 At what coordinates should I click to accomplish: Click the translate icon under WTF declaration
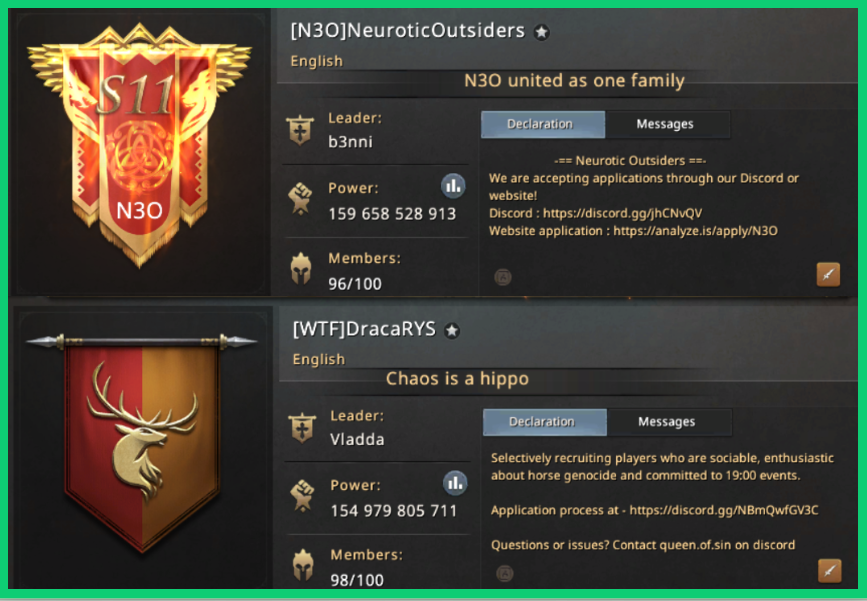[x=504, y=573]
